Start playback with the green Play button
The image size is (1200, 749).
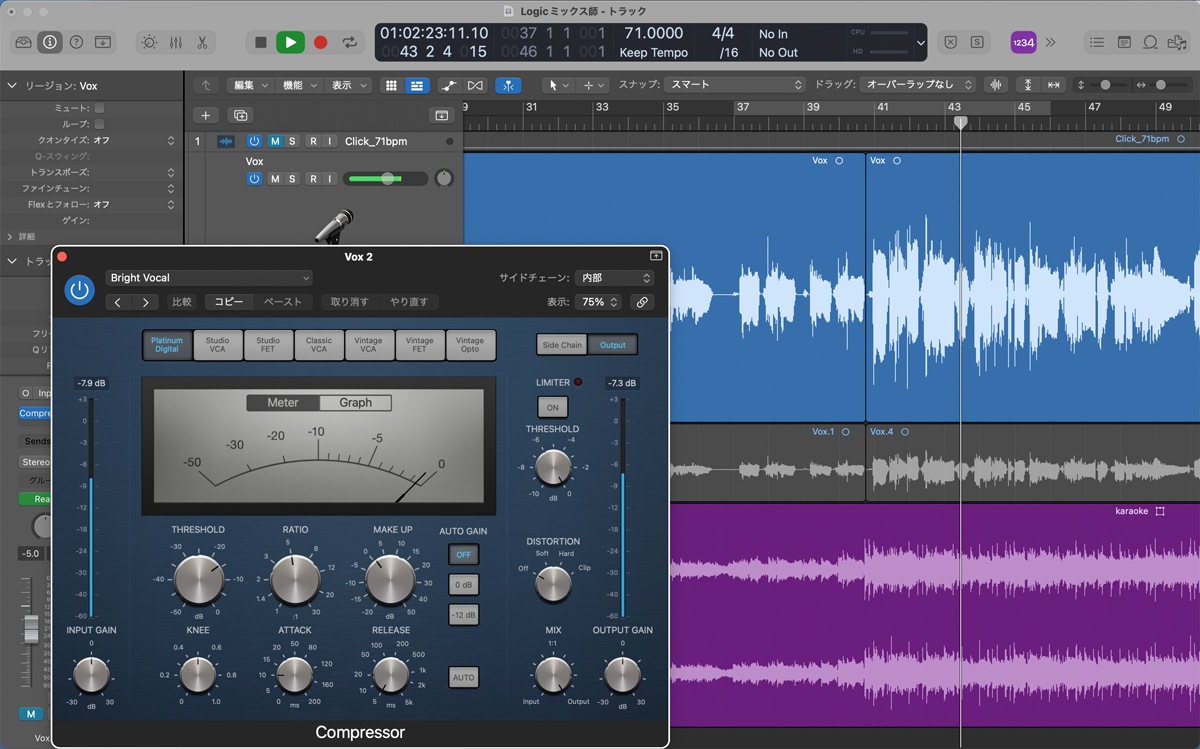(290, 42)
